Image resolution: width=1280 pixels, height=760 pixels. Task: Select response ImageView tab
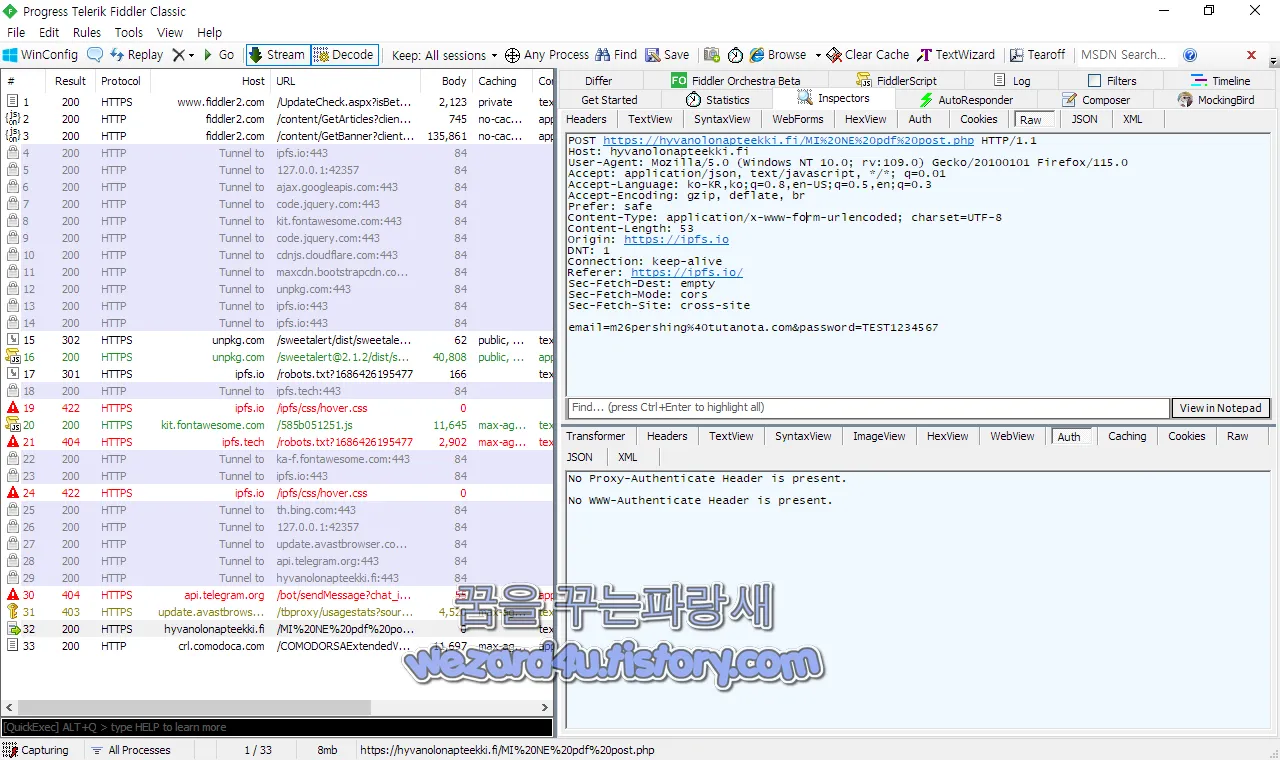878,436
